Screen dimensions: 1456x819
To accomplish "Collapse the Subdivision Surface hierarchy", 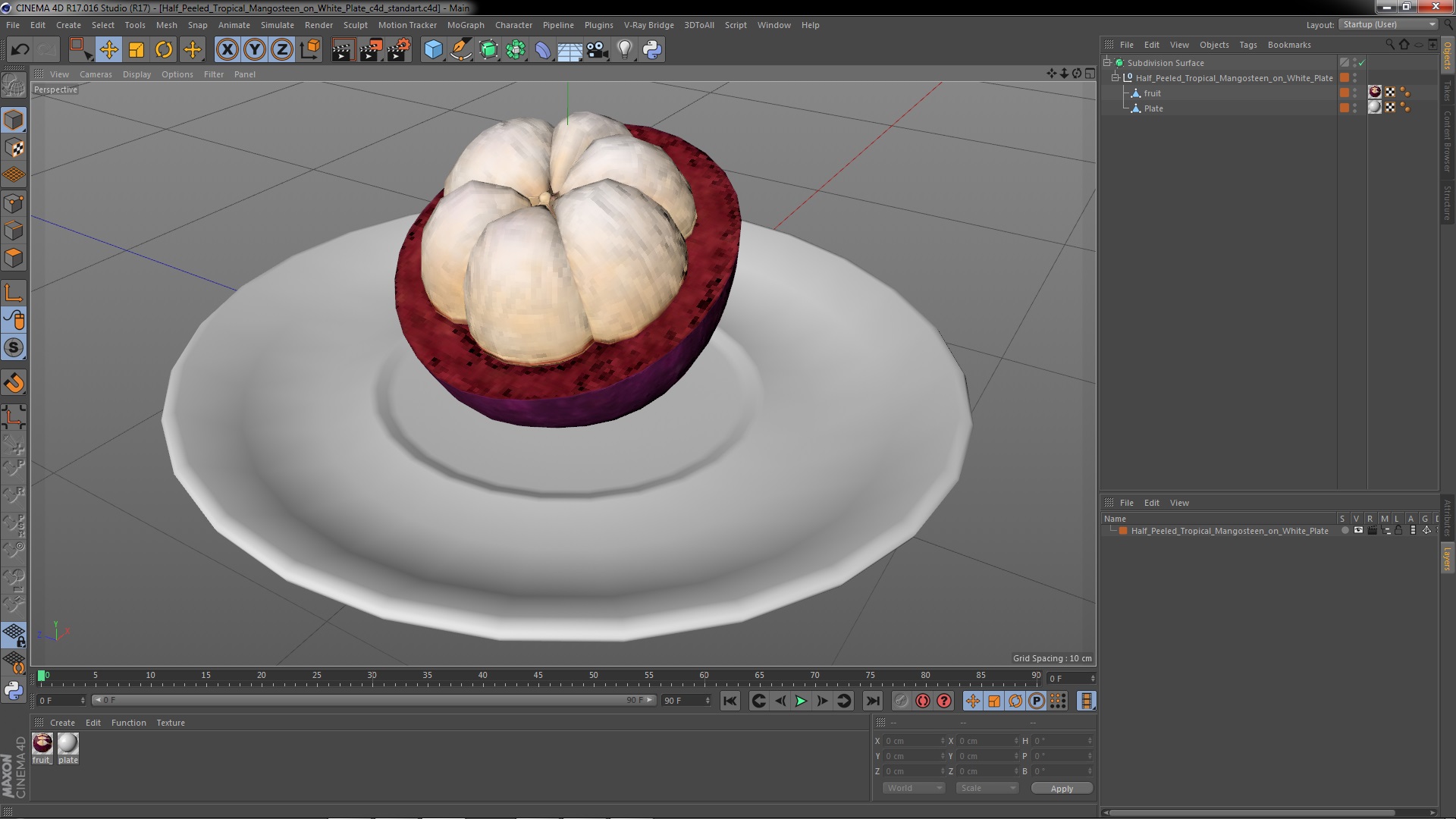I will (x=1107, y=62).
